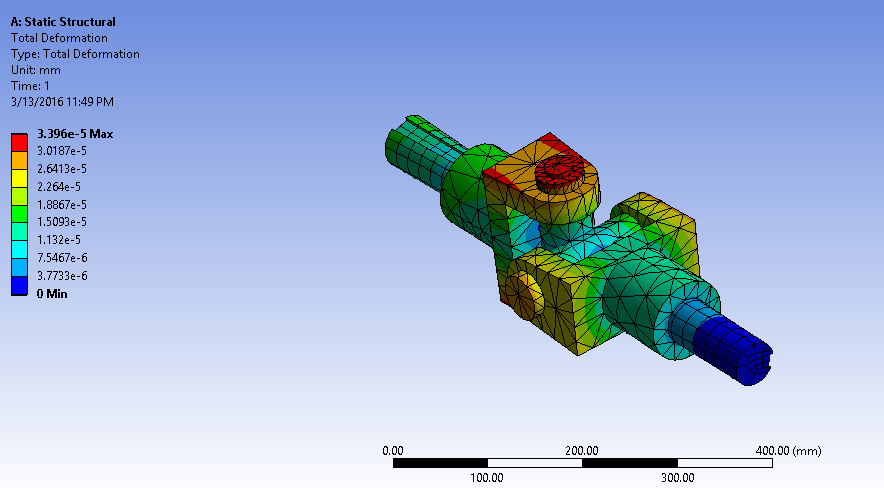Click the "3.0187e-5" legend value
Viewport: 884px width, 488px height.
pos(62,150)
